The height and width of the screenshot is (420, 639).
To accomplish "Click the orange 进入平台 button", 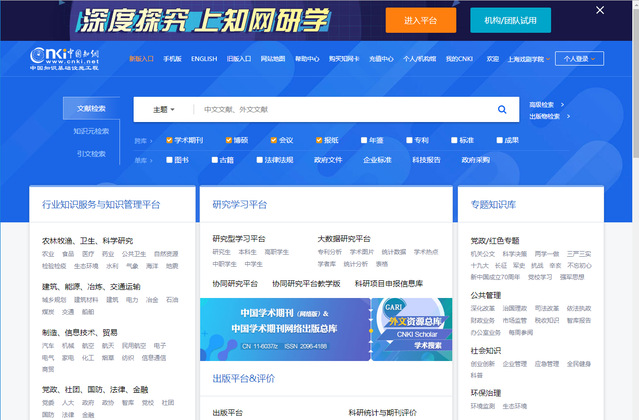I will coord(421,20).
